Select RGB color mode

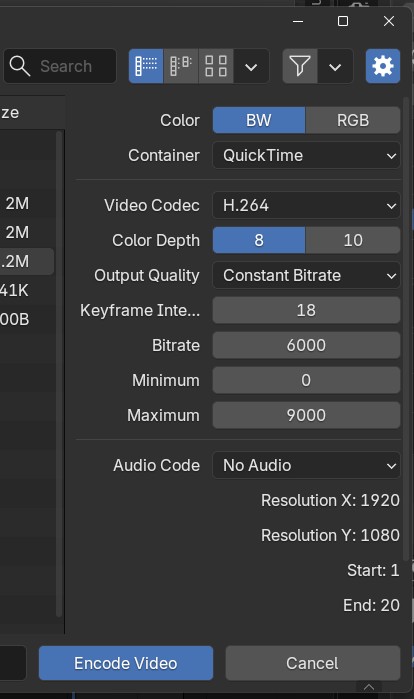click(x=353, y=120)
